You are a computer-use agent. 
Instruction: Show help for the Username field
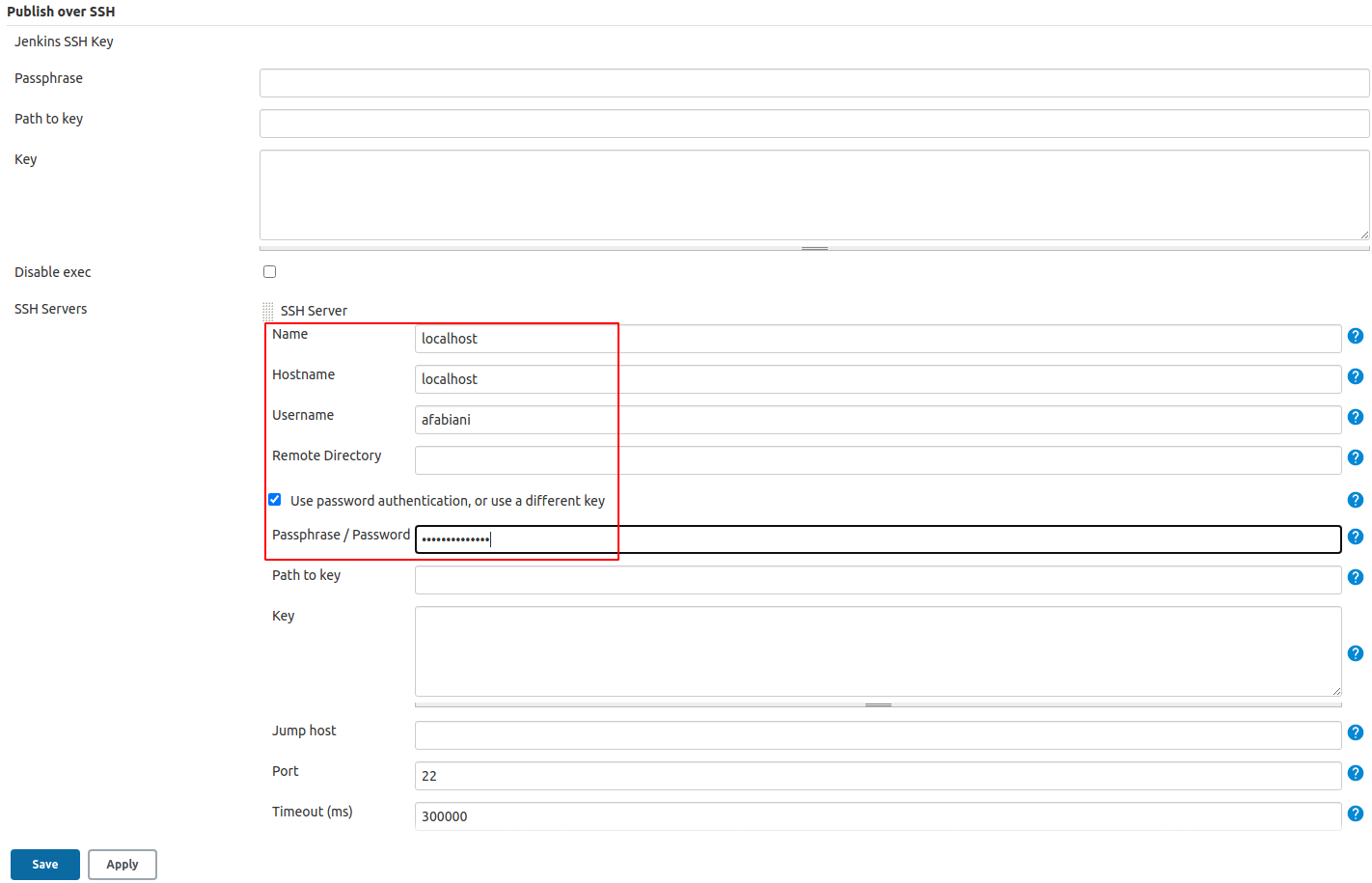click(x=1355, y=417)
